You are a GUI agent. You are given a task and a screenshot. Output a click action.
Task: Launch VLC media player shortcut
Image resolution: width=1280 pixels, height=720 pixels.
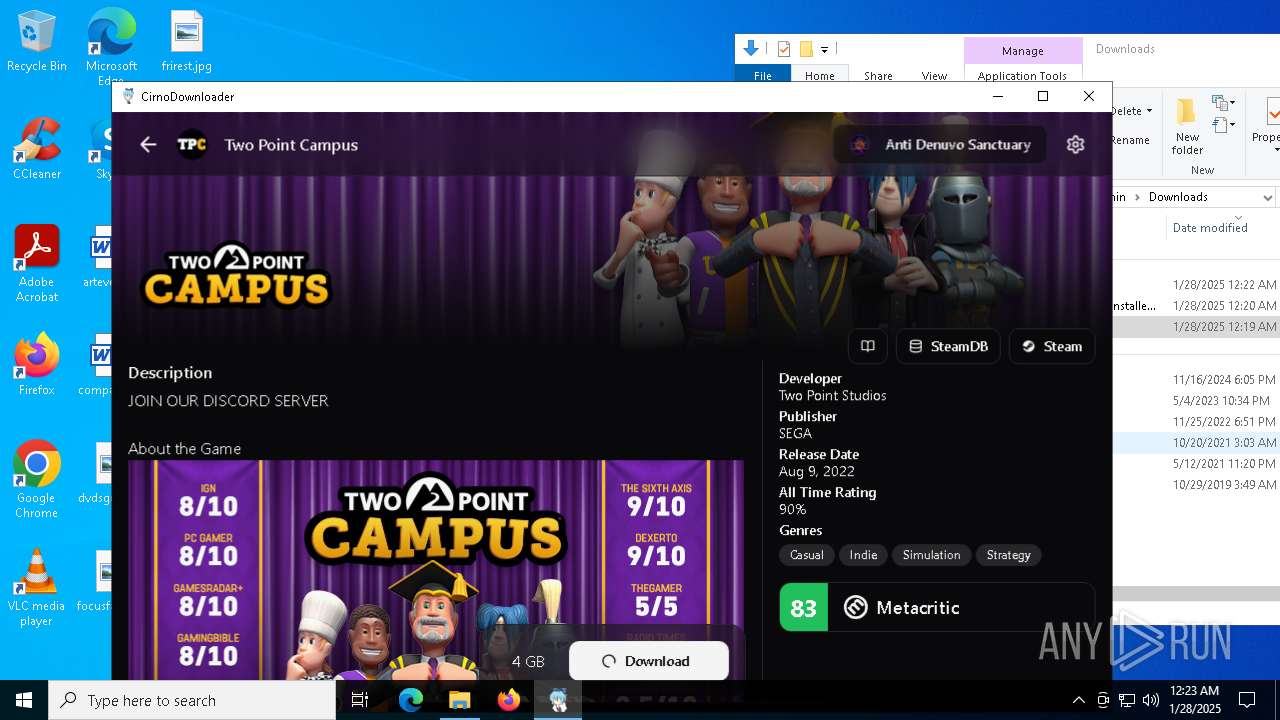click(36, 588)
